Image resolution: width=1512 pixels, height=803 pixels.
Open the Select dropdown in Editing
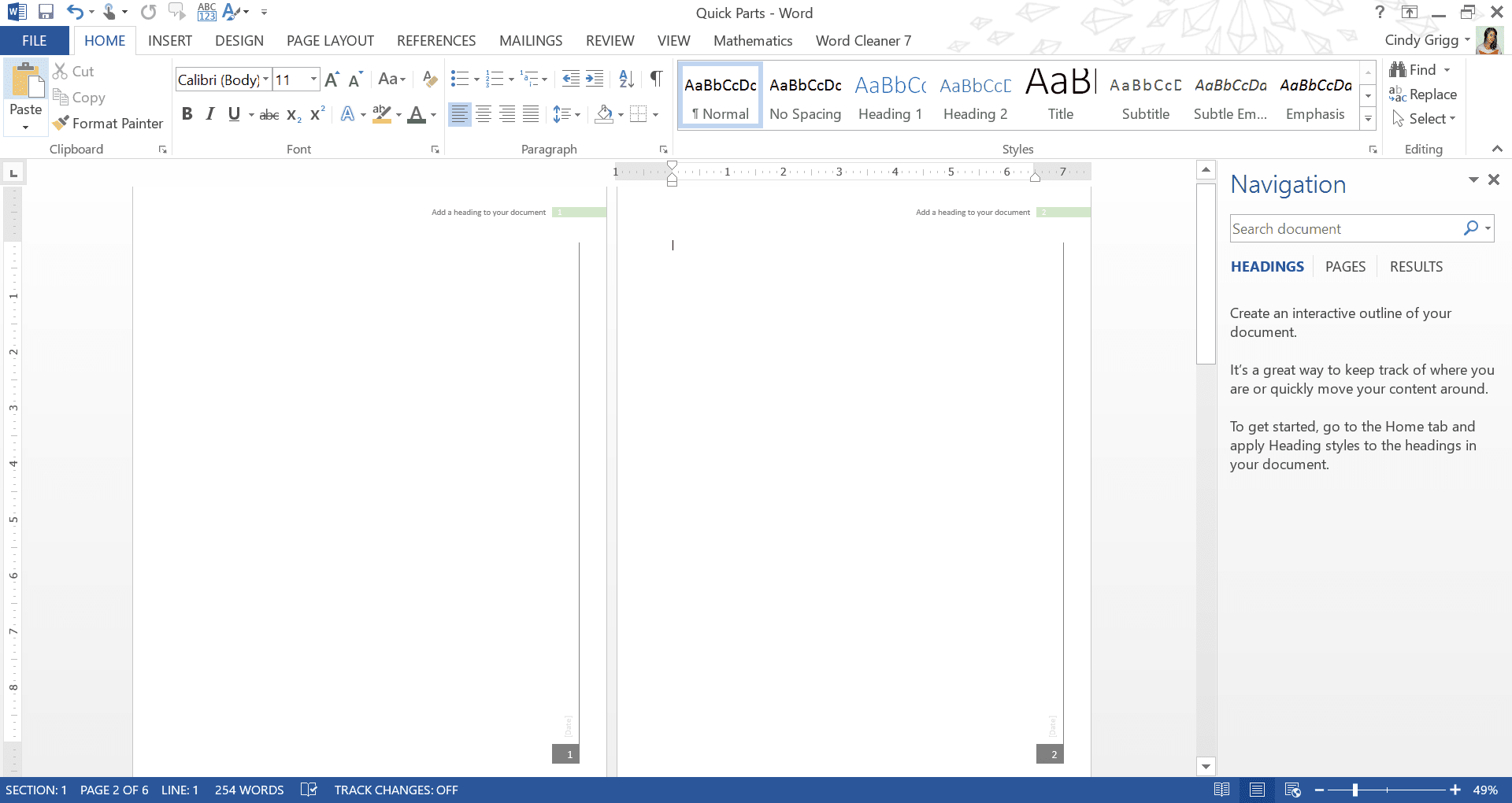[x=1424, y=119]
